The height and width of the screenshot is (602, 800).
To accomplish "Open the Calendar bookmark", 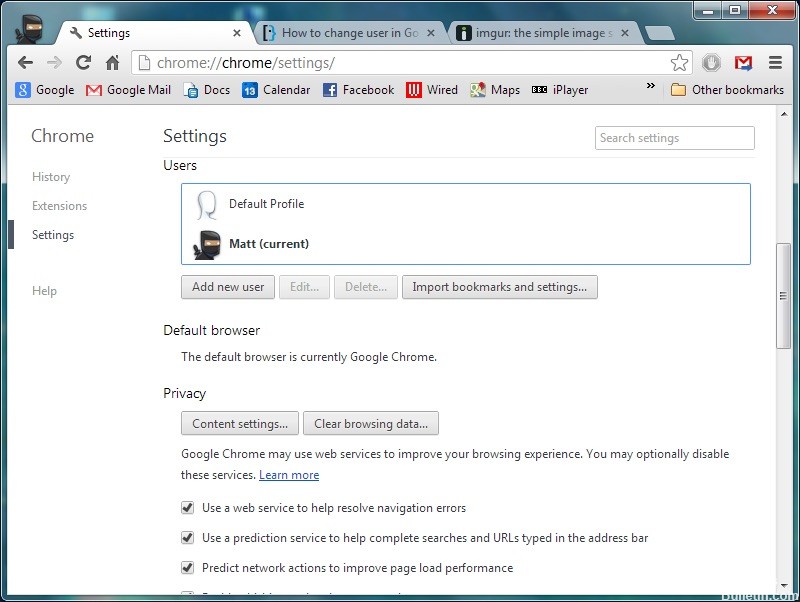I will 276,90.
